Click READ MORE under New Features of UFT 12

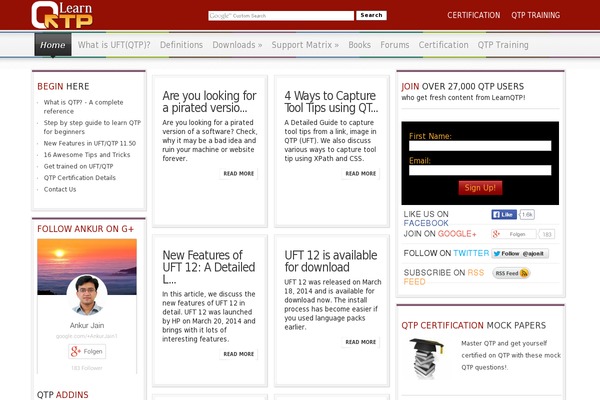pyautogui.click(x=239, y=354)
